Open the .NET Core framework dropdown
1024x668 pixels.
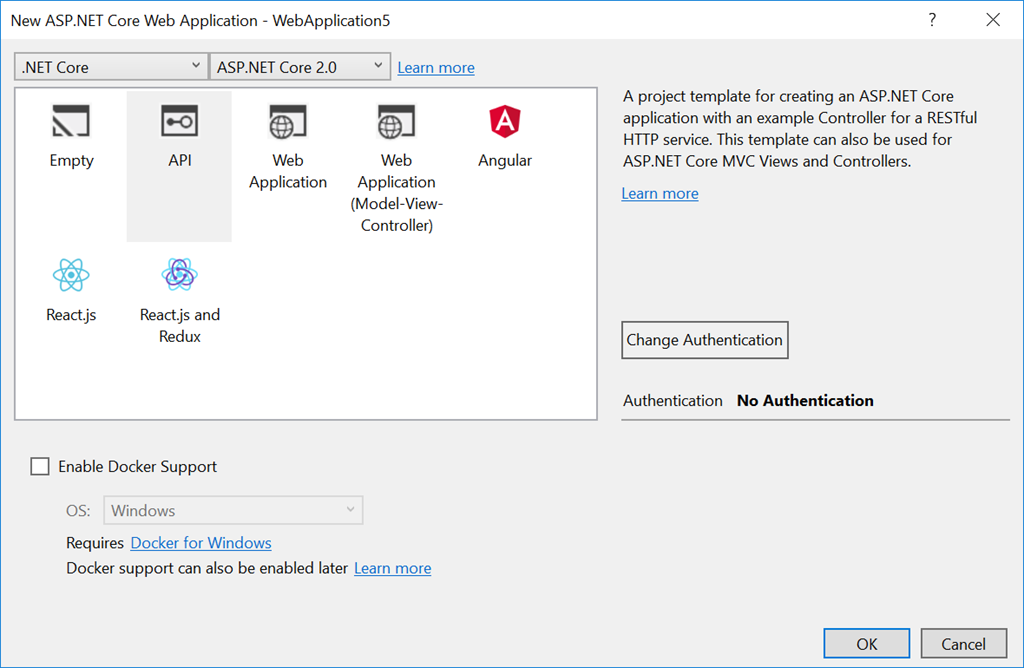click(111, 67)
